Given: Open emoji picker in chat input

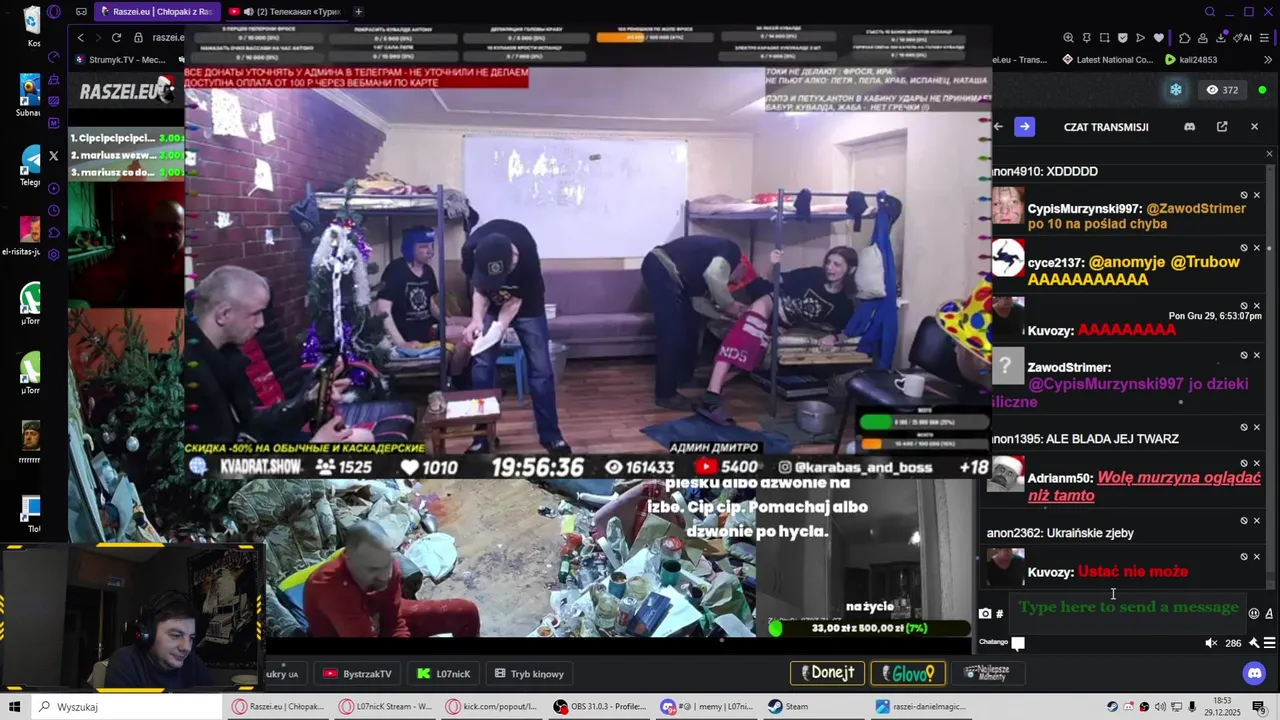Looking at the screenshot, I should coord(1254,613).
